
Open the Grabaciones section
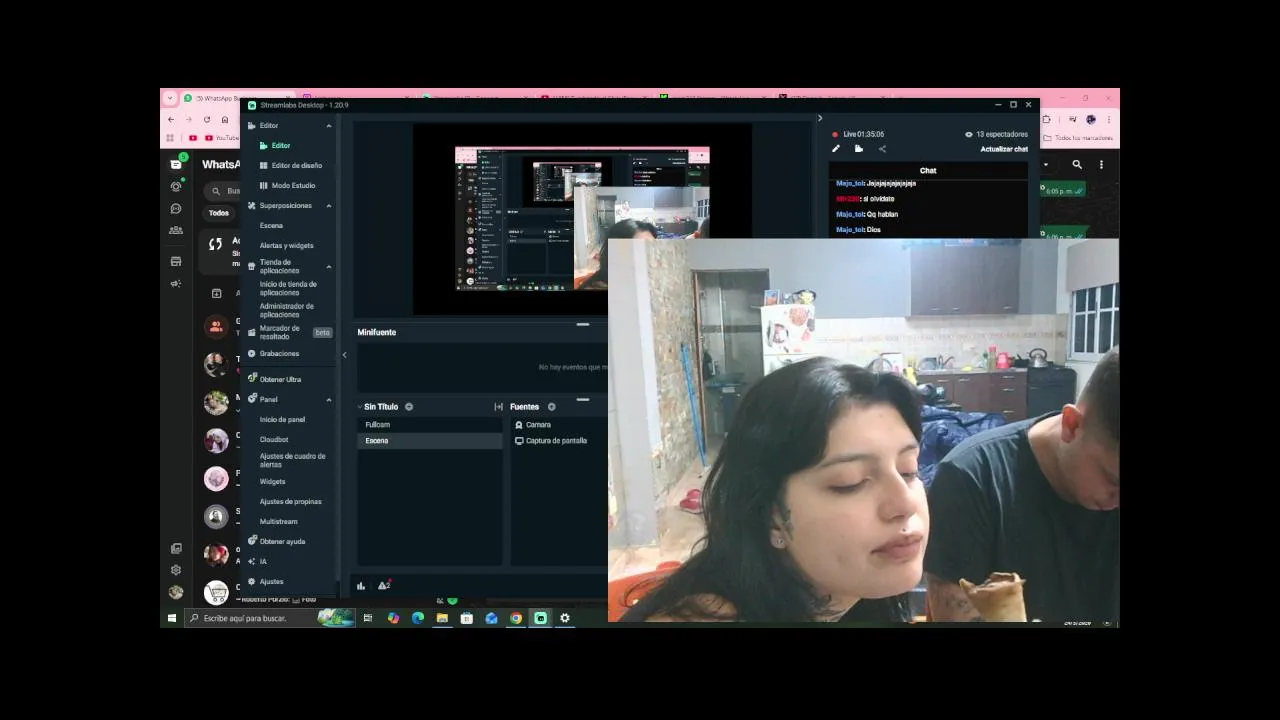[273, 353]
